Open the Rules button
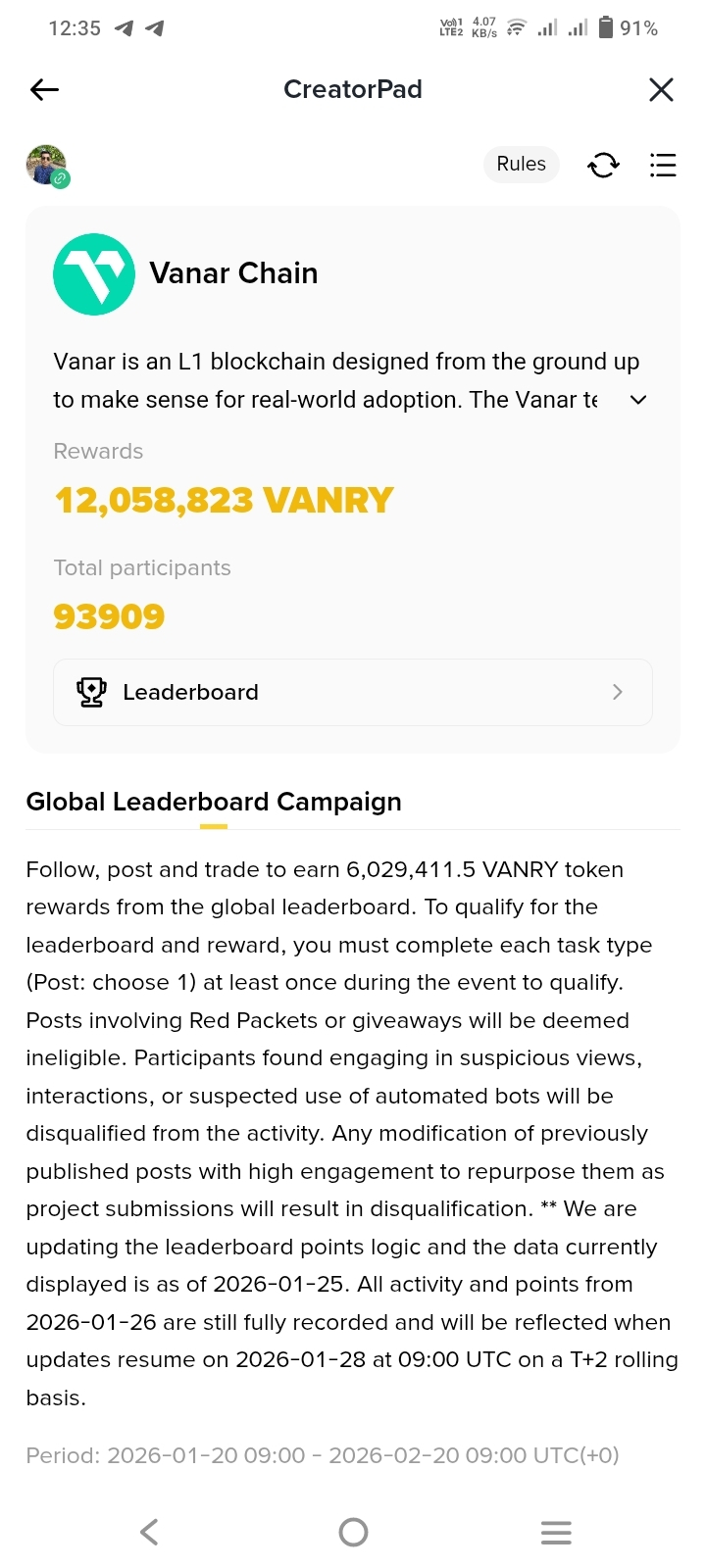706x1568 pixels. (521, 165)
